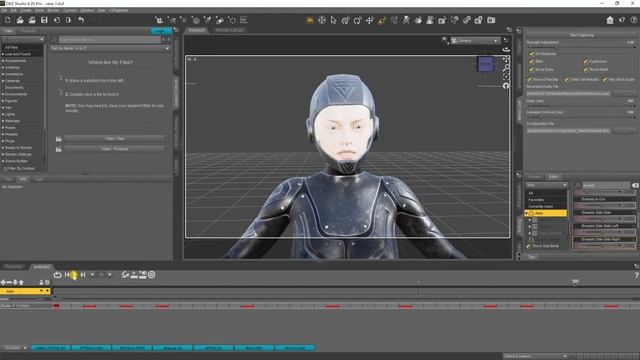Collapse the Arlo node in Parameters tree

pyautogui.click(x=527, y=213)
